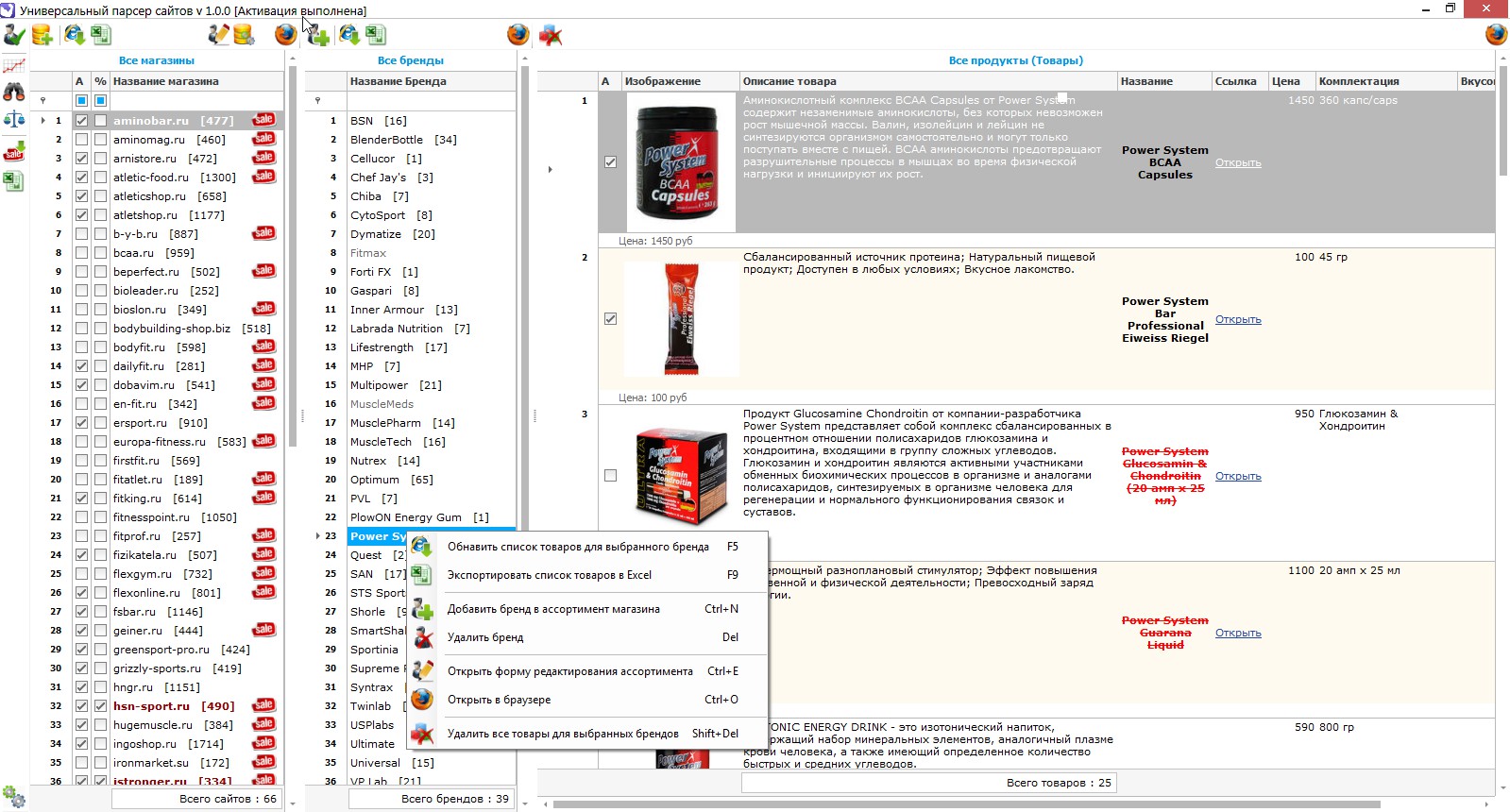Click the sale download icon in the left sidebar
This screenshot has height=812, width=1510.
(x=14, y=150)
